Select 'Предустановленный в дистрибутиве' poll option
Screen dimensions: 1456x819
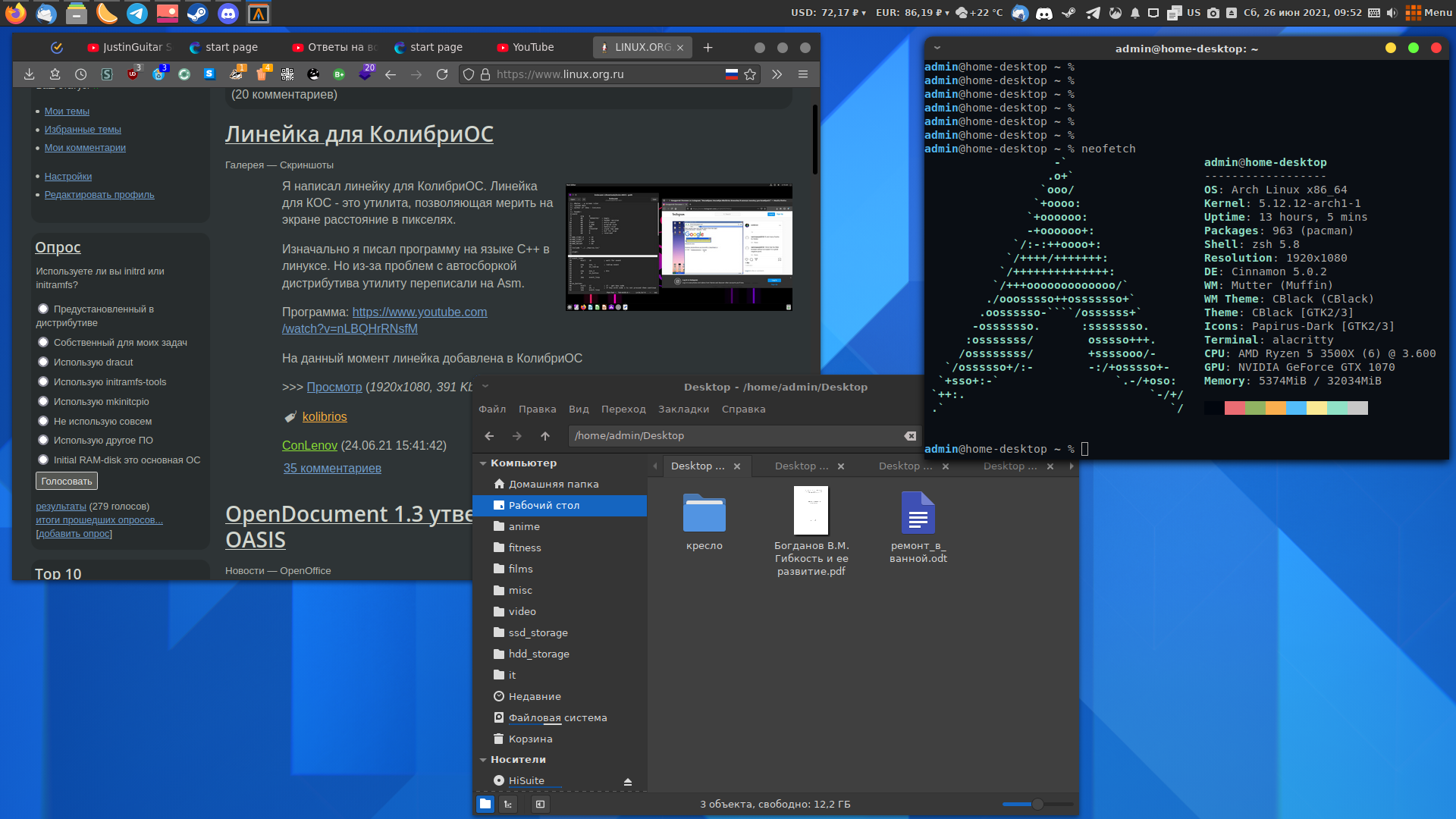pyautogui.click(x=43, y=309)
